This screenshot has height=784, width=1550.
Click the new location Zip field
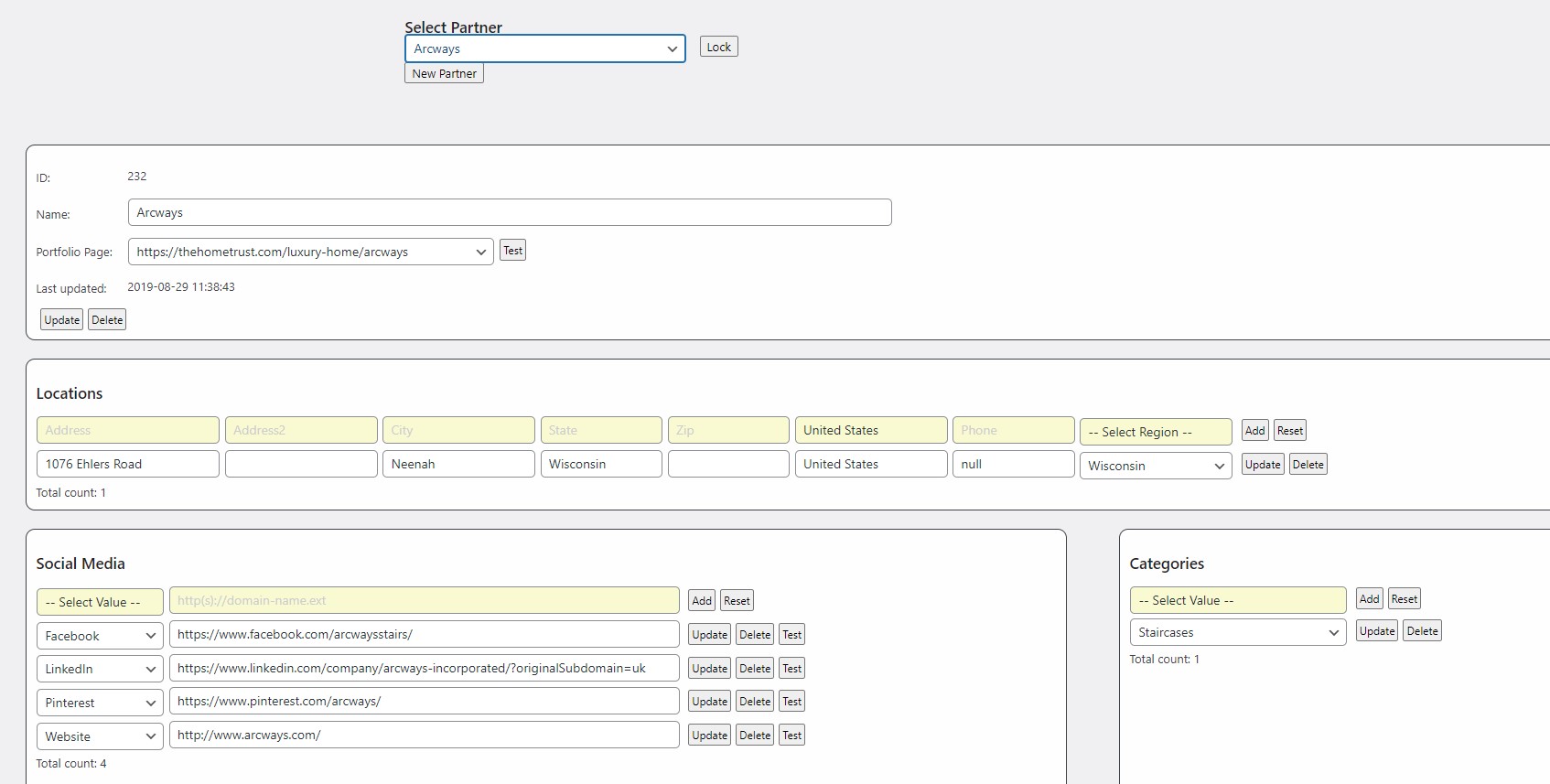click(728, 430)
